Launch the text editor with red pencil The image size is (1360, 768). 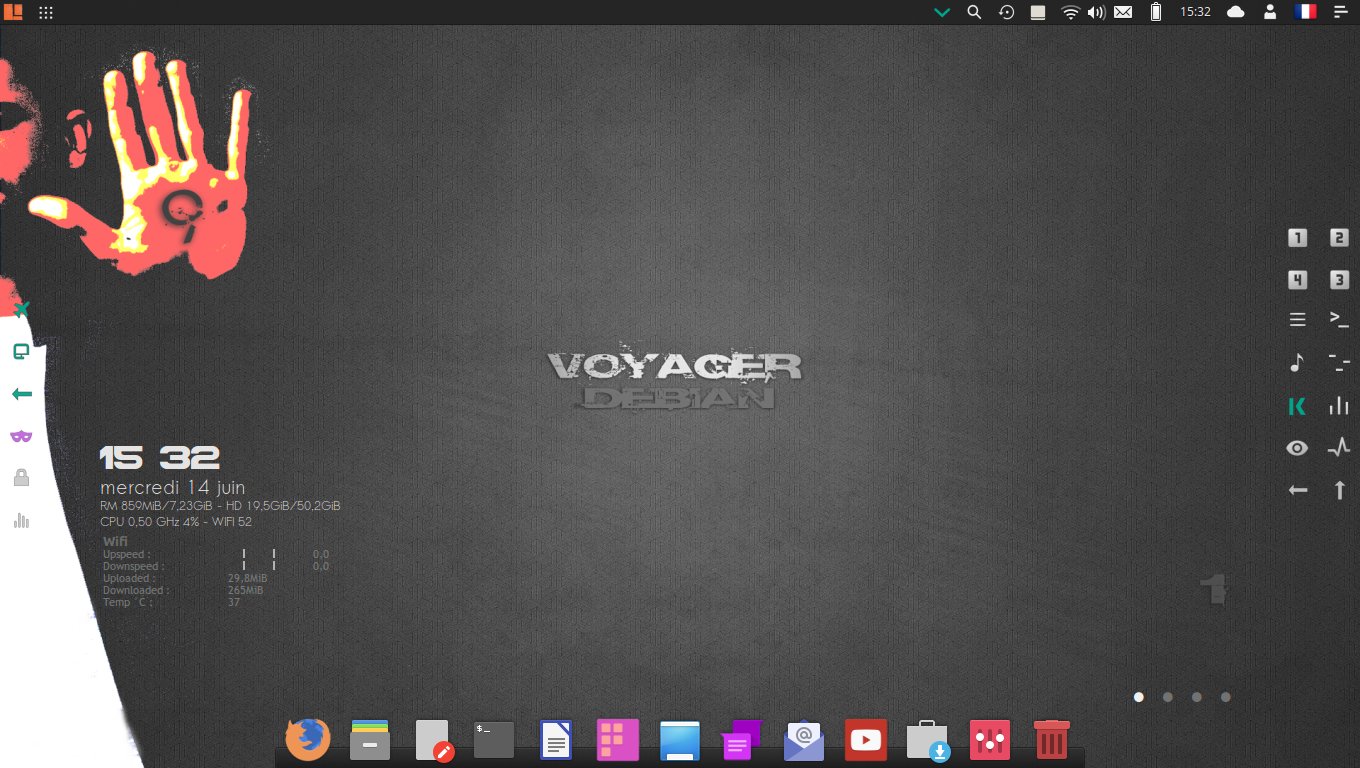(434, 741)
